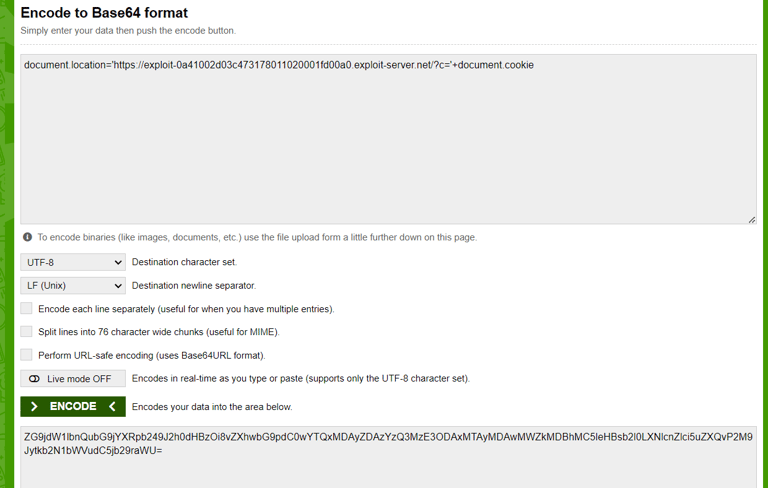
Task: Enable encoding each line separately
Action: click(27, 309)
